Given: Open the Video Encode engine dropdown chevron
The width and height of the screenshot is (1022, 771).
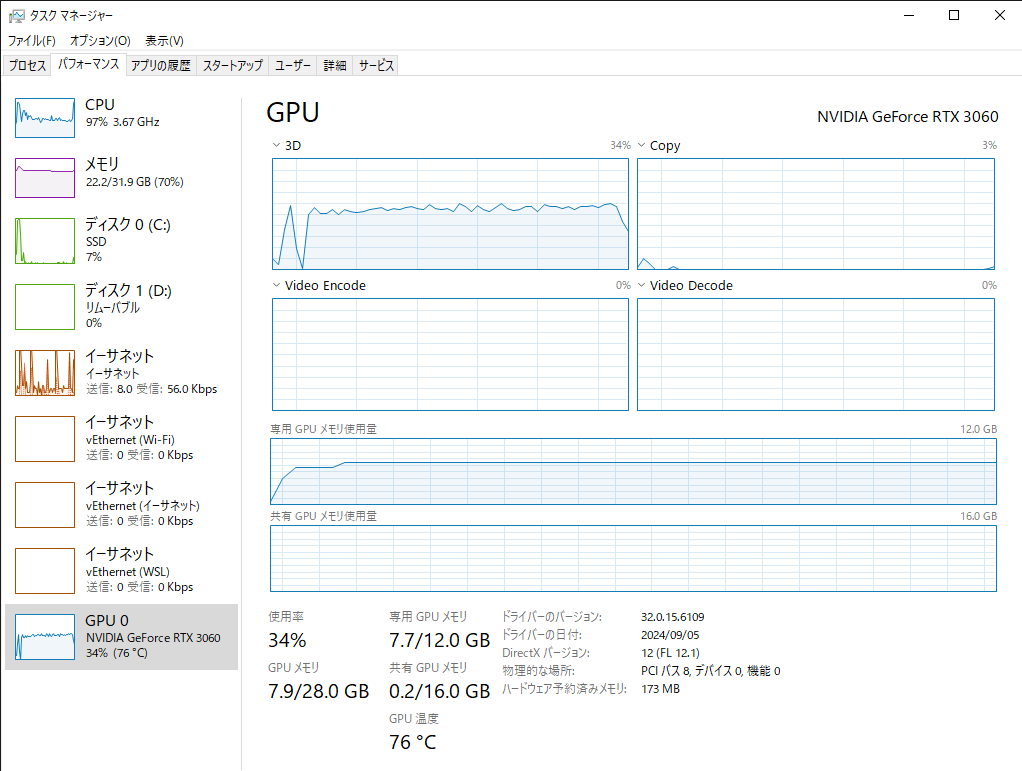Looking at the screenshot, I should click(x=276, y=285).
